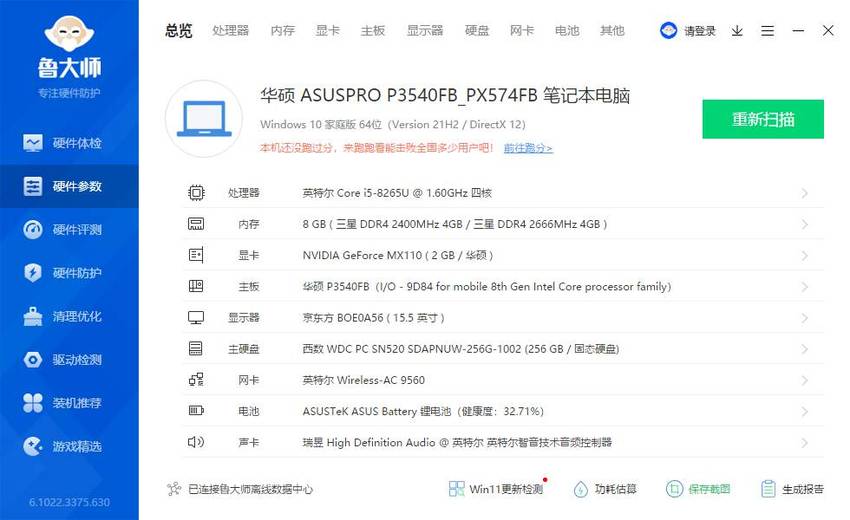Minimize the 鲁大师 window
The width and height of the screenshot is (850, 520).
tap(798, 31)
